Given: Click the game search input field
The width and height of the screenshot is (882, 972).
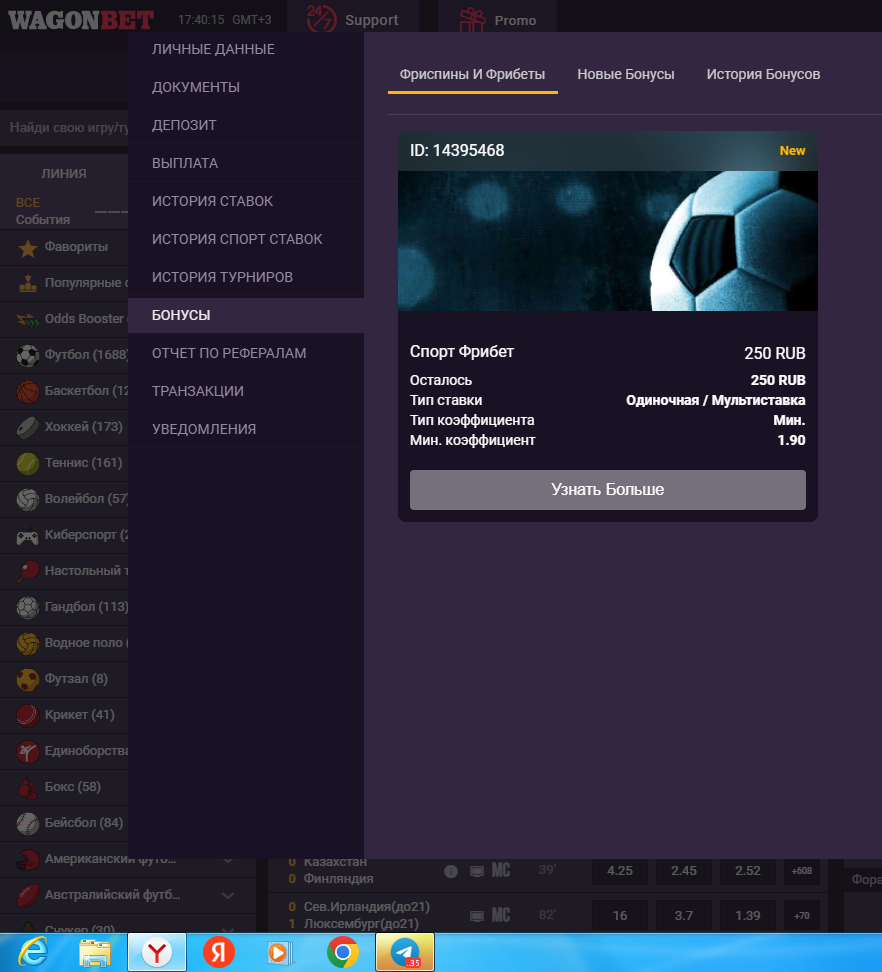Looking at the screenshot, I should (x=65, y=128).
